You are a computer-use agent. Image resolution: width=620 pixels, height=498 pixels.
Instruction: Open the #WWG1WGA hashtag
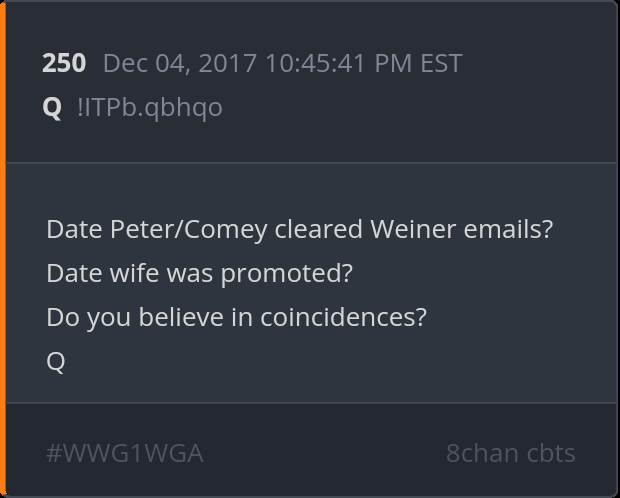click(125, 453)
